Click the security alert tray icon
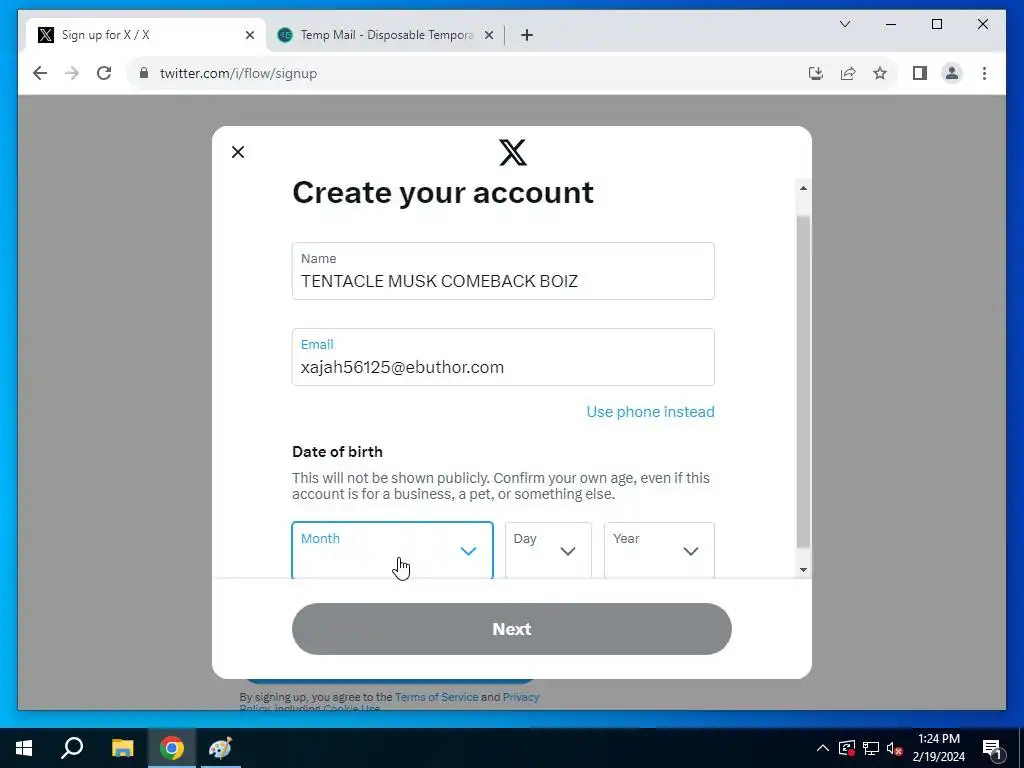Viewport: 1024px width, 768px height. tap(847, 748)
